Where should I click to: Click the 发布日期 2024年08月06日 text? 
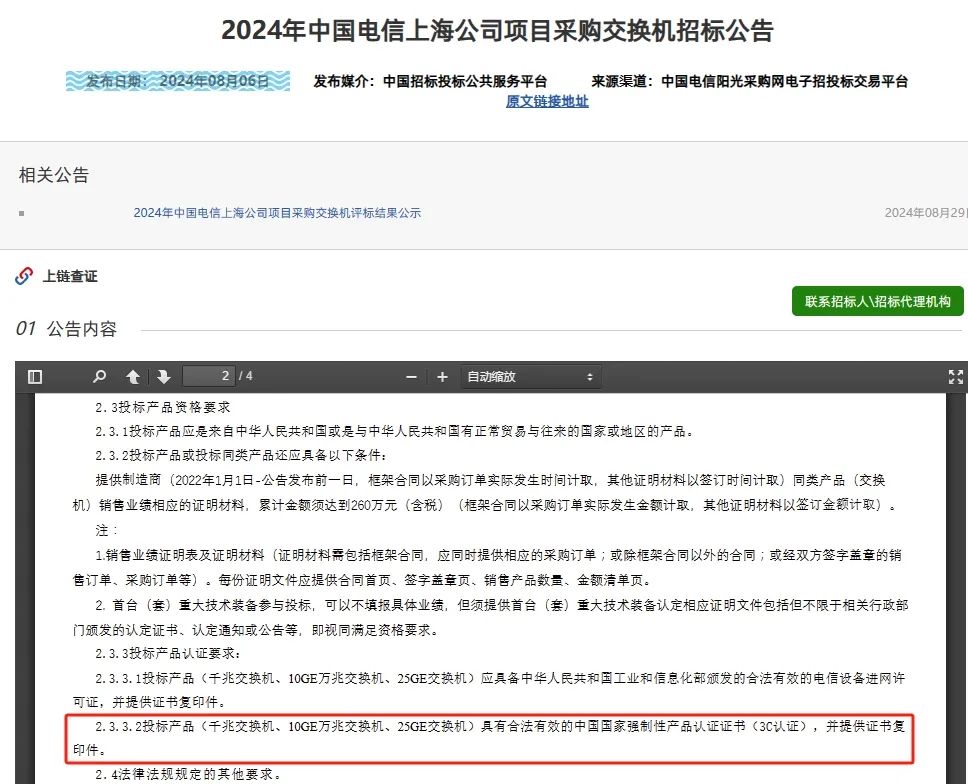coord(178,81)
